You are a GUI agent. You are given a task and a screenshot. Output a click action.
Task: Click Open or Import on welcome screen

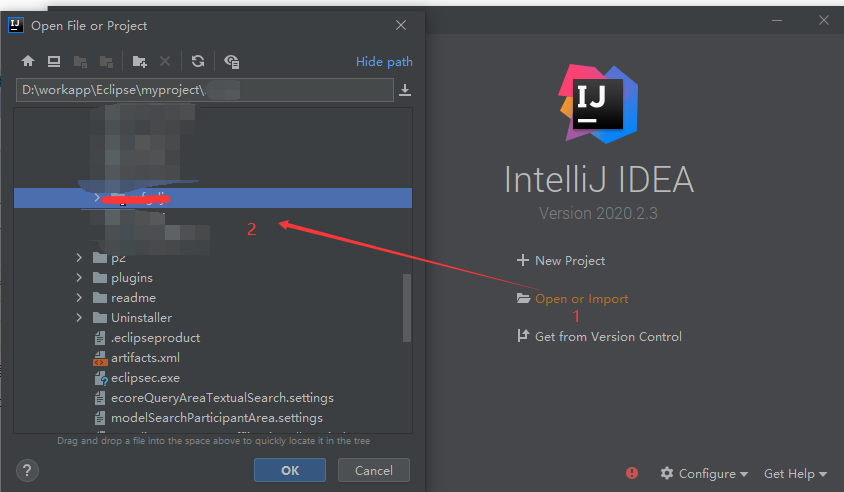[581, 299]
